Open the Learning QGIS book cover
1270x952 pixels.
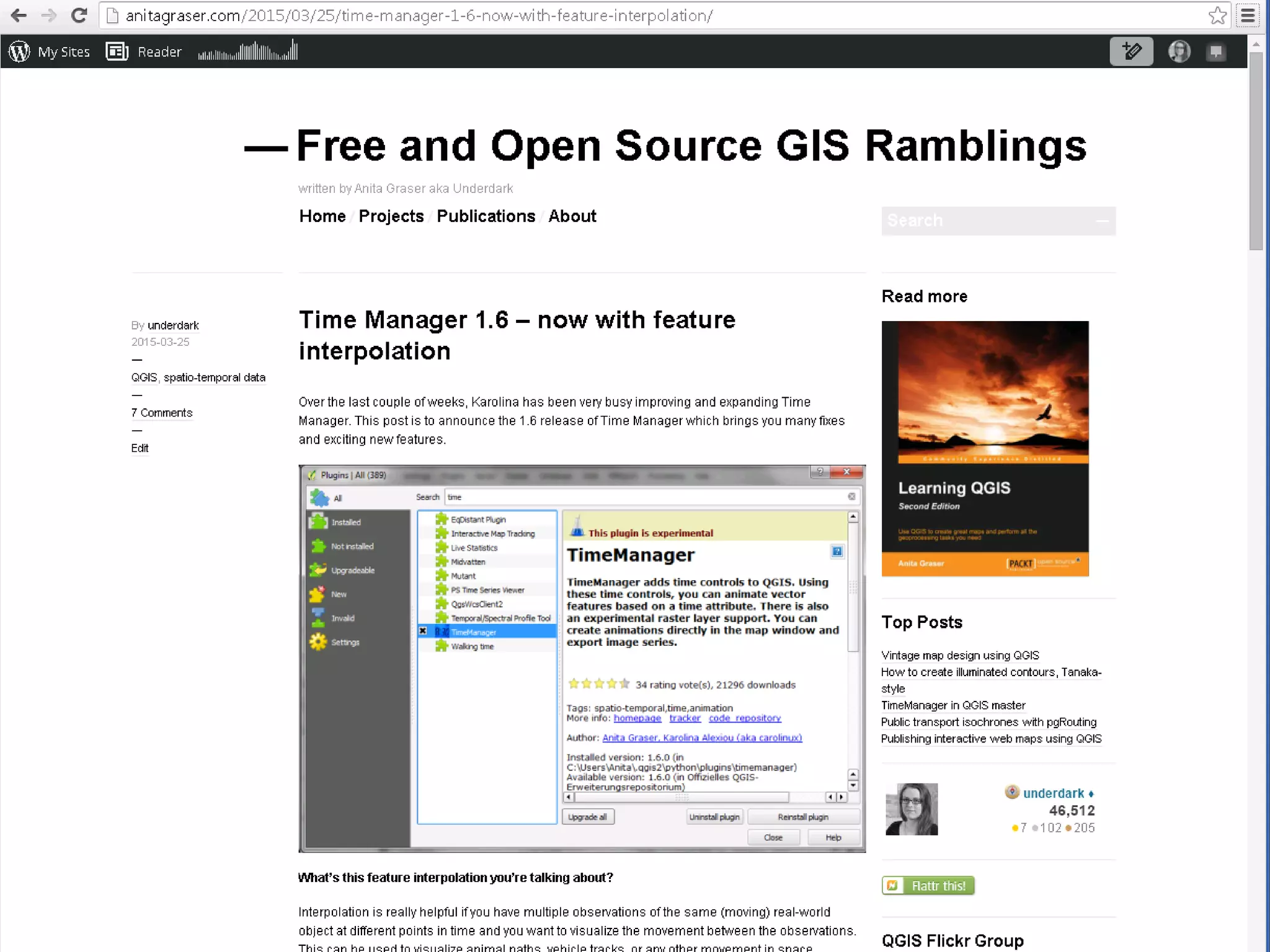click(985, 448)
